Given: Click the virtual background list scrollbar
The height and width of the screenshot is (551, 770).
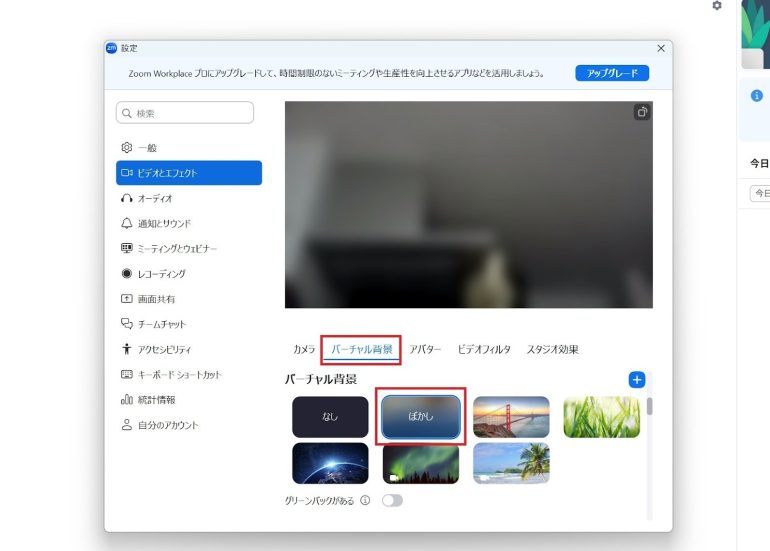Looking at the screenshot, I should (x=650, y=407).
